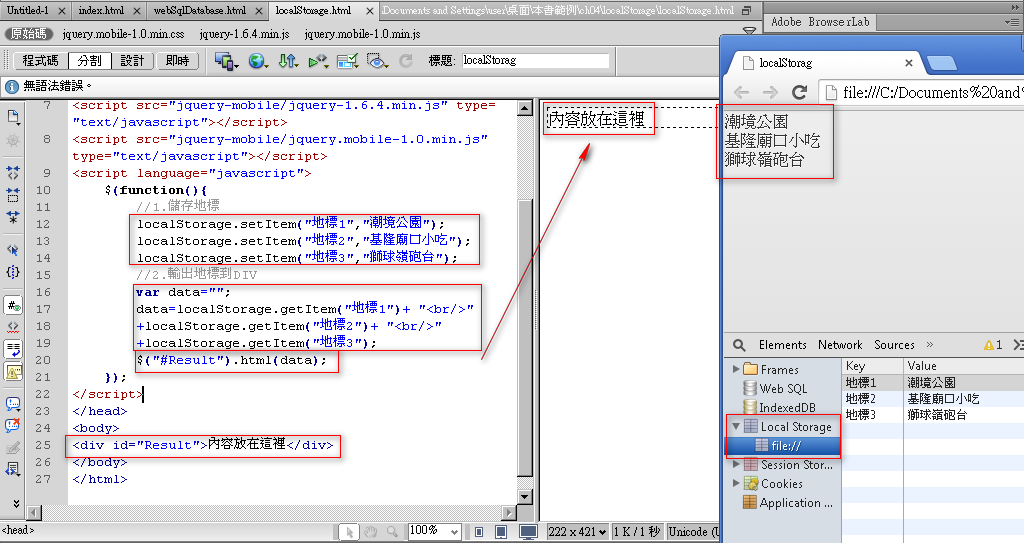Click the remove comment icon
Screen dimensions: 1024x543
pos(13,425)
